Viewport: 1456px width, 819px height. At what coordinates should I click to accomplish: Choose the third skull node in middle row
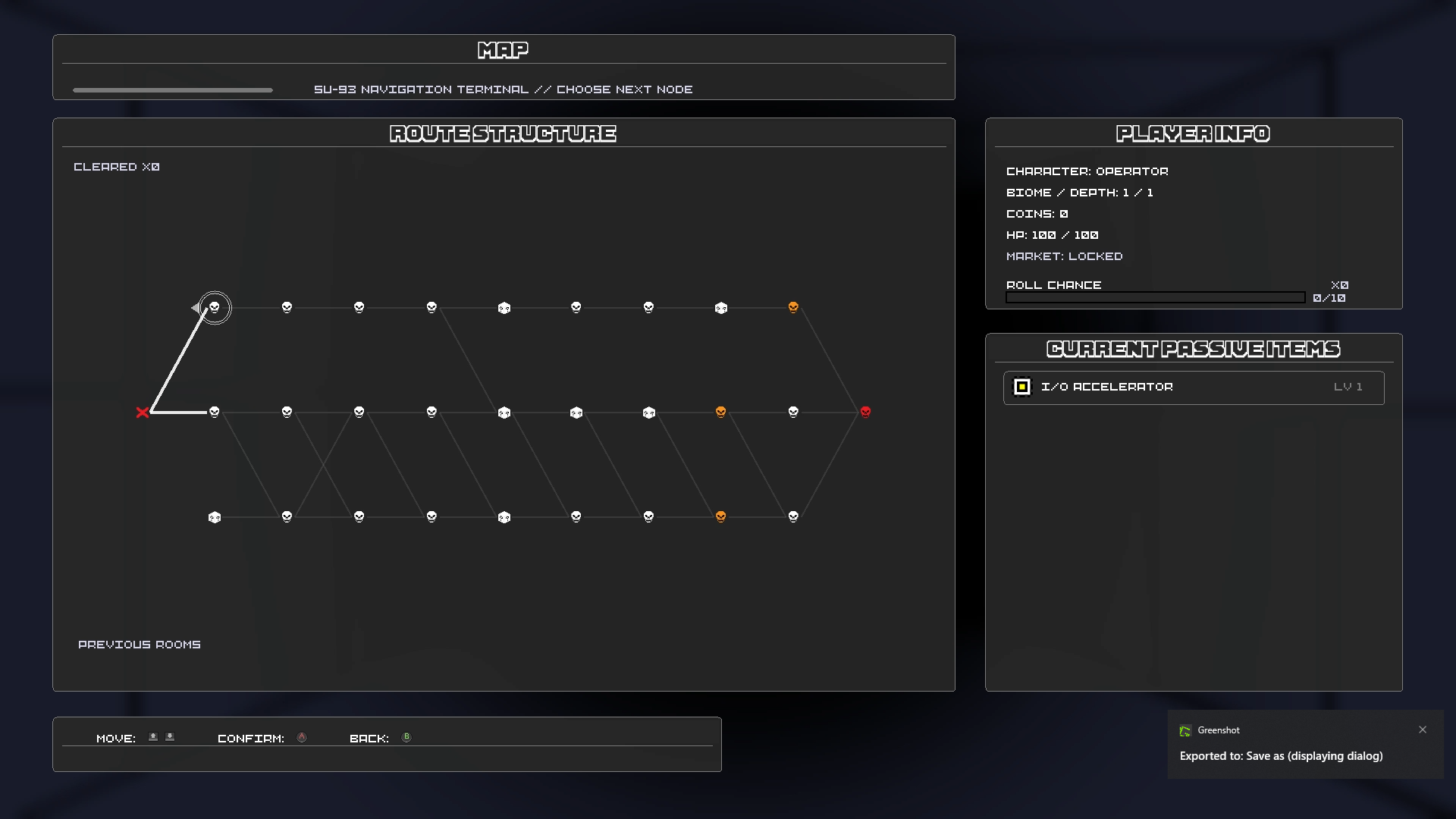[x=359, y=412]
